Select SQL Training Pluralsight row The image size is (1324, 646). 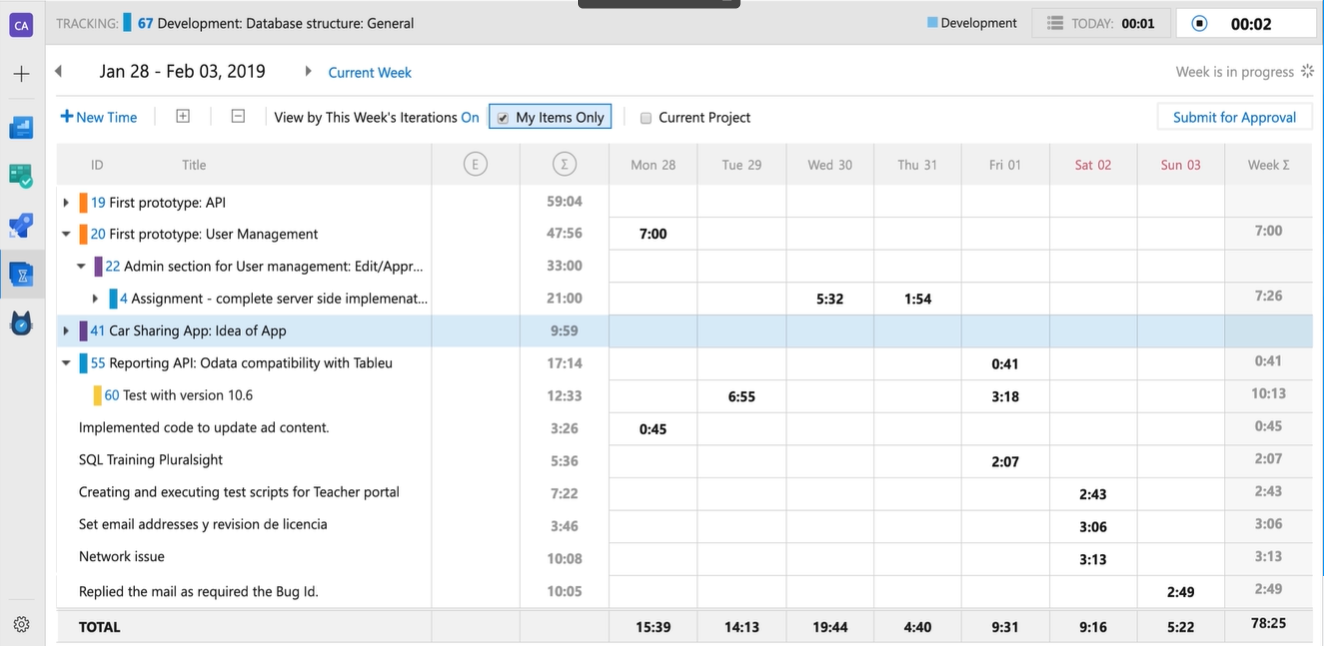(151, 460)
